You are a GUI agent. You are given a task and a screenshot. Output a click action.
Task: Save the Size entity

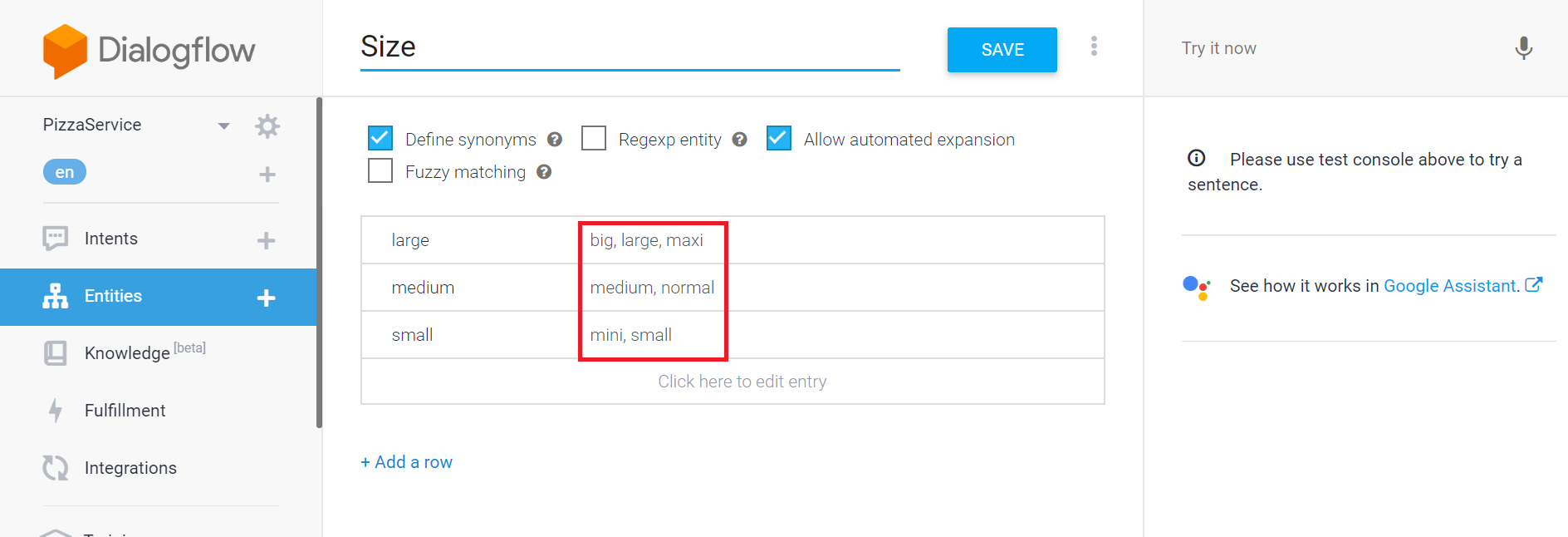(x=1002, y=50)
